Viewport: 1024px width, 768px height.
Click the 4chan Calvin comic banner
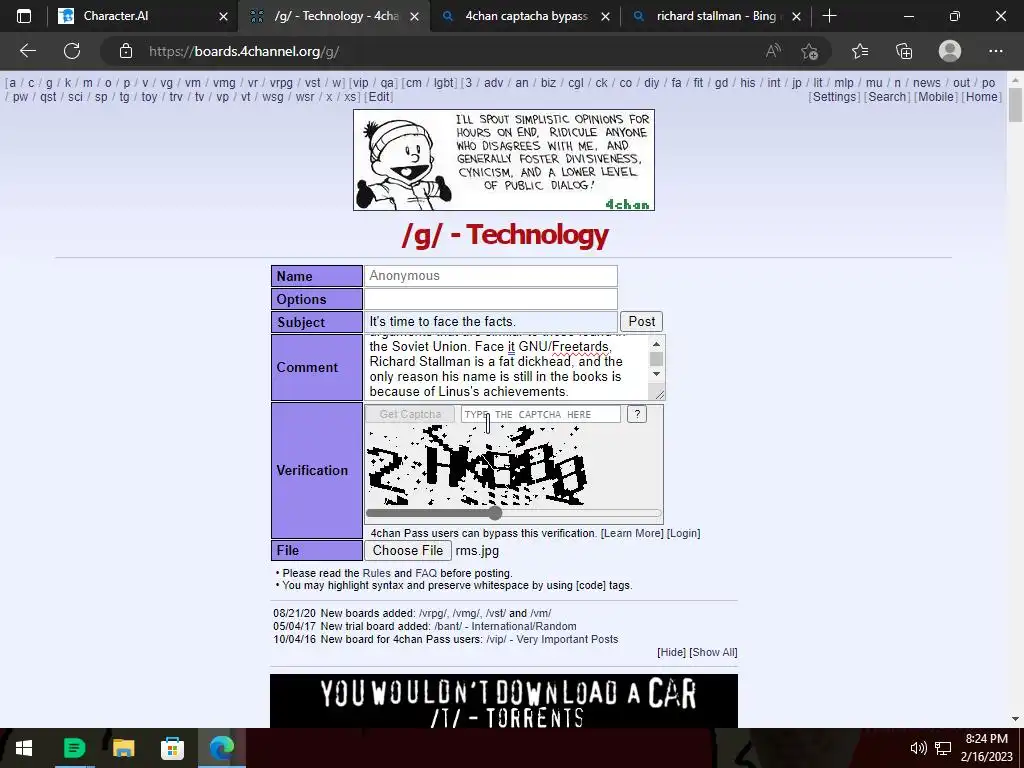(504, 160)
